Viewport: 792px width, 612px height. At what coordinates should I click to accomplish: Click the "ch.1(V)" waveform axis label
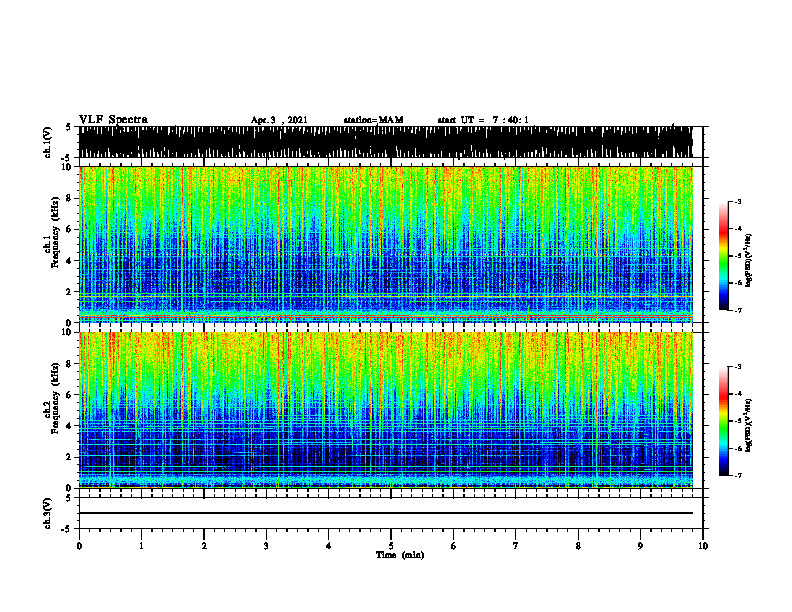point(48,142)
